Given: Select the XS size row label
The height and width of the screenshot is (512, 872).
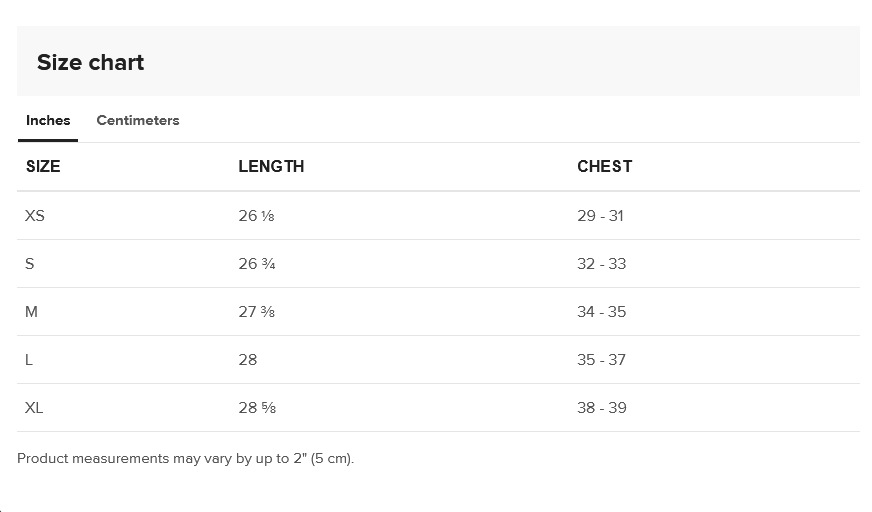Looking at the screenshot, I should tap(35, 216).
